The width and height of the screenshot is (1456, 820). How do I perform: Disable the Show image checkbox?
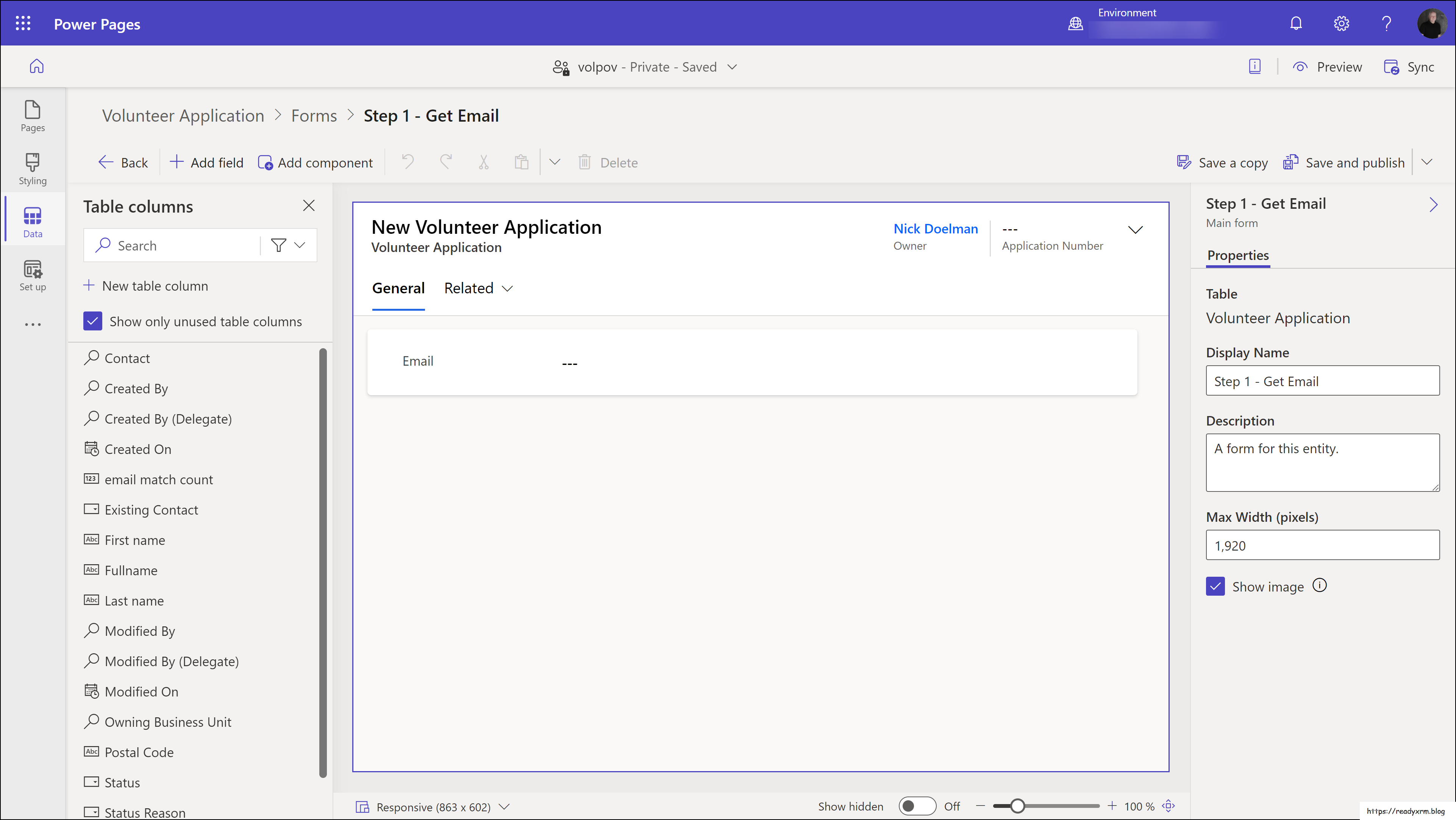click(x=1215, y=586)
